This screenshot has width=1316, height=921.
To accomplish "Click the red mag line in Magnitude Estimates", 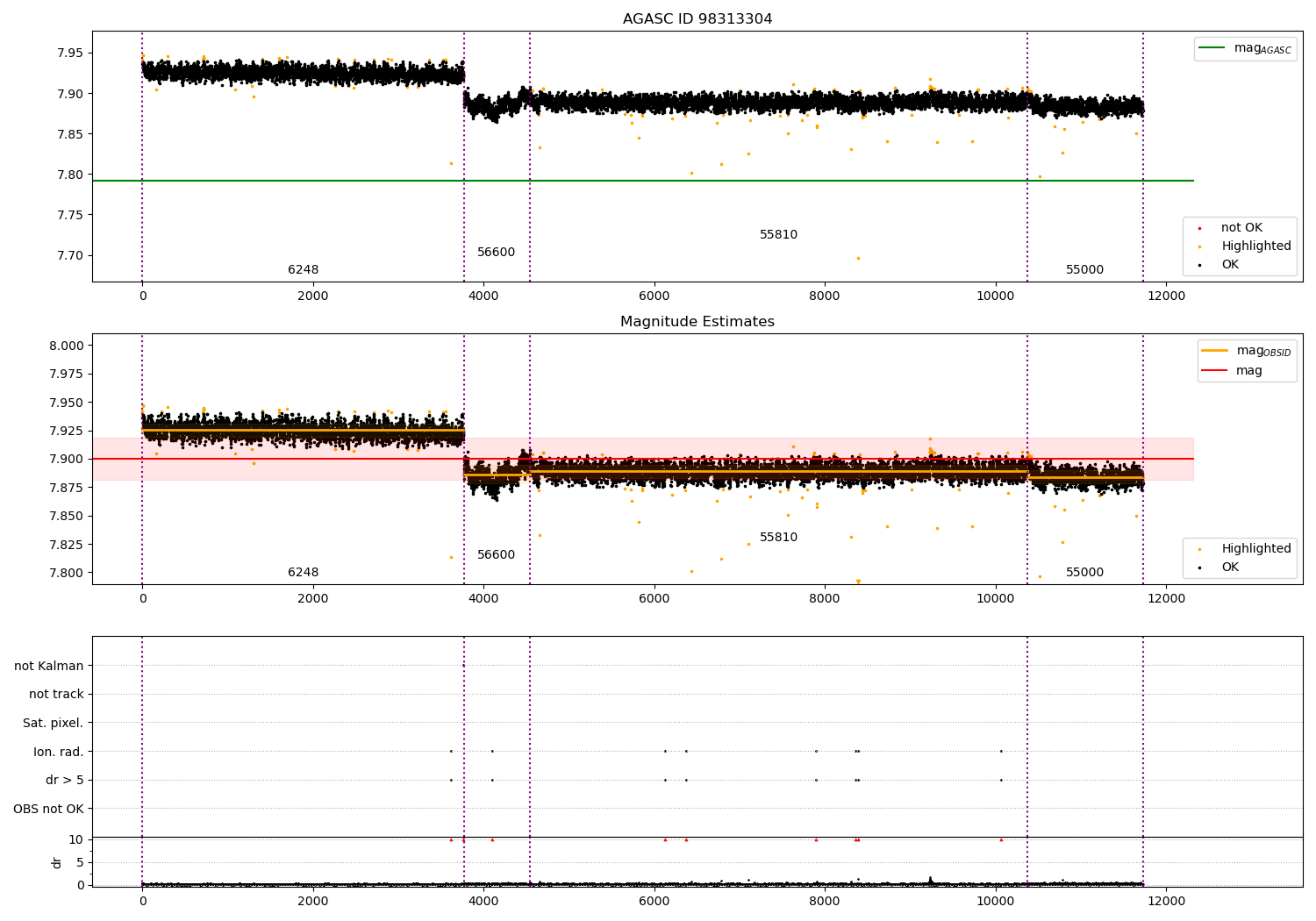I will [642, 459].
